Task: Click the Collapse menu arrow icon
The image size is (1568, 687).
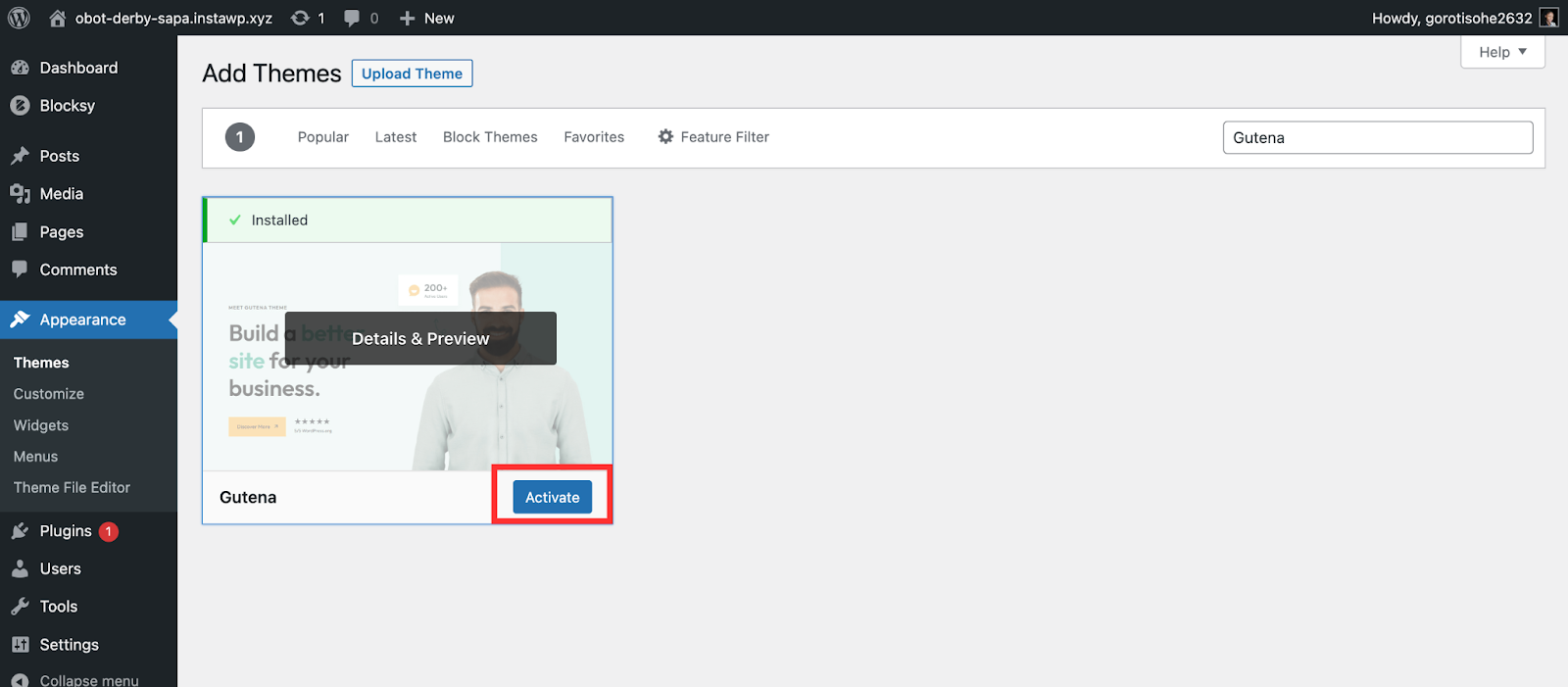Action: pos(20,680)
